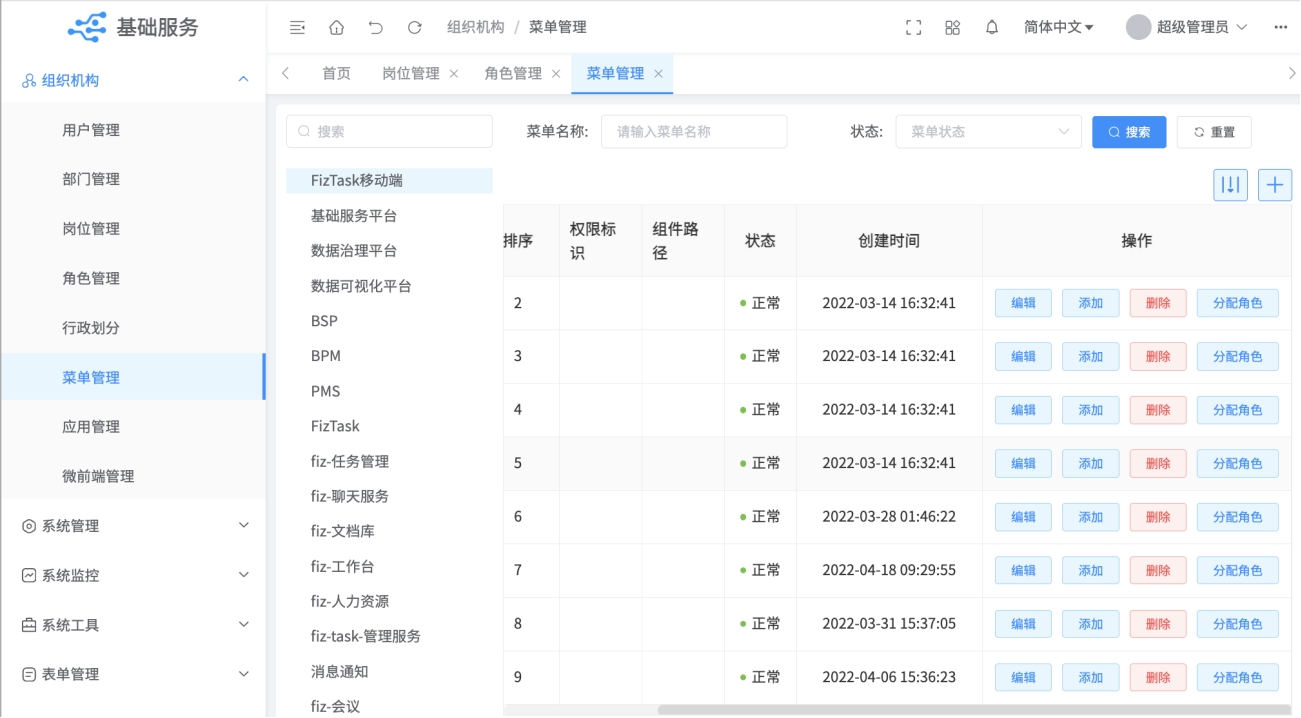Enter fullscreen mode icon
This screenshot has width=1301, height=718.
913,27
